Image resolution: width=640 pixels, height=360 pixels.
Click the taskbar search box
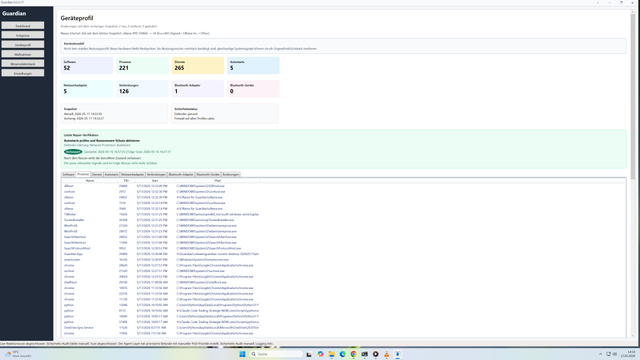tap(276, 354)
